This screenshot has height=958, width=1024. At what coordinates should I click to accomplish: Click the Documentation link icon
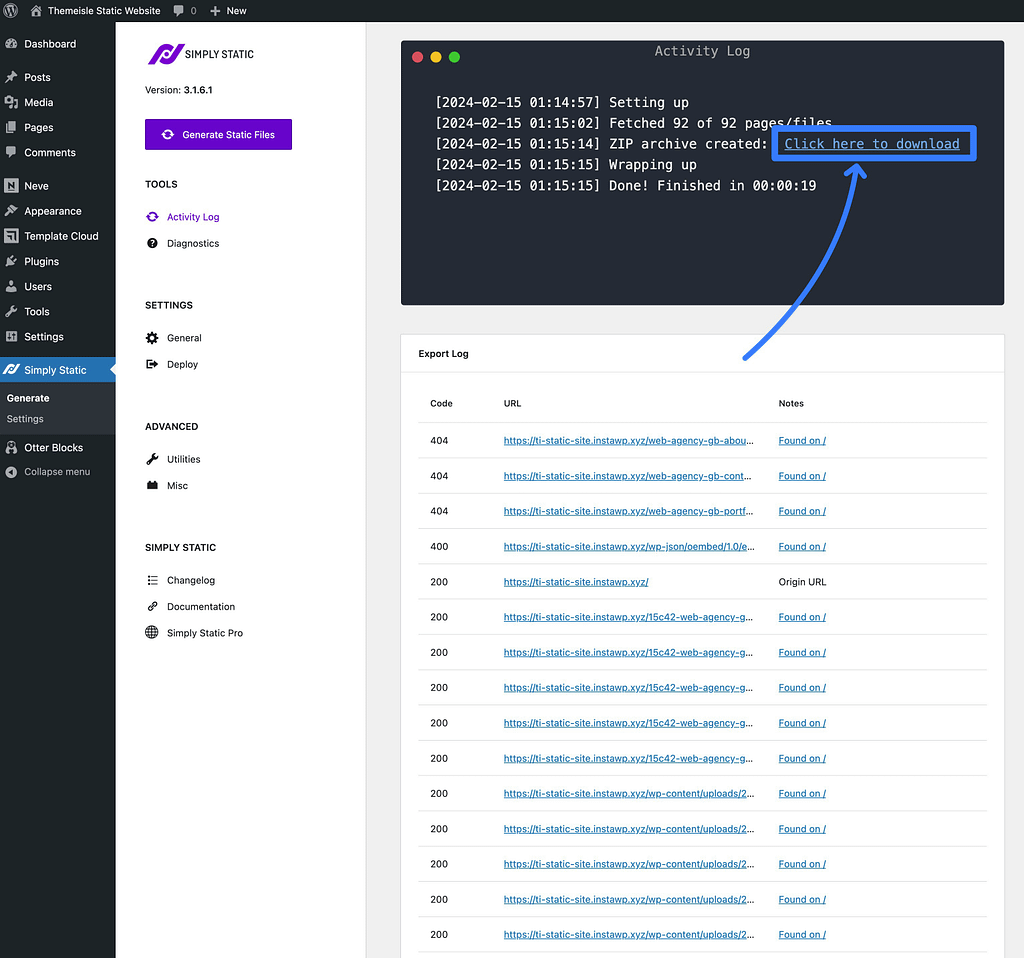click(x=152, y=606)
